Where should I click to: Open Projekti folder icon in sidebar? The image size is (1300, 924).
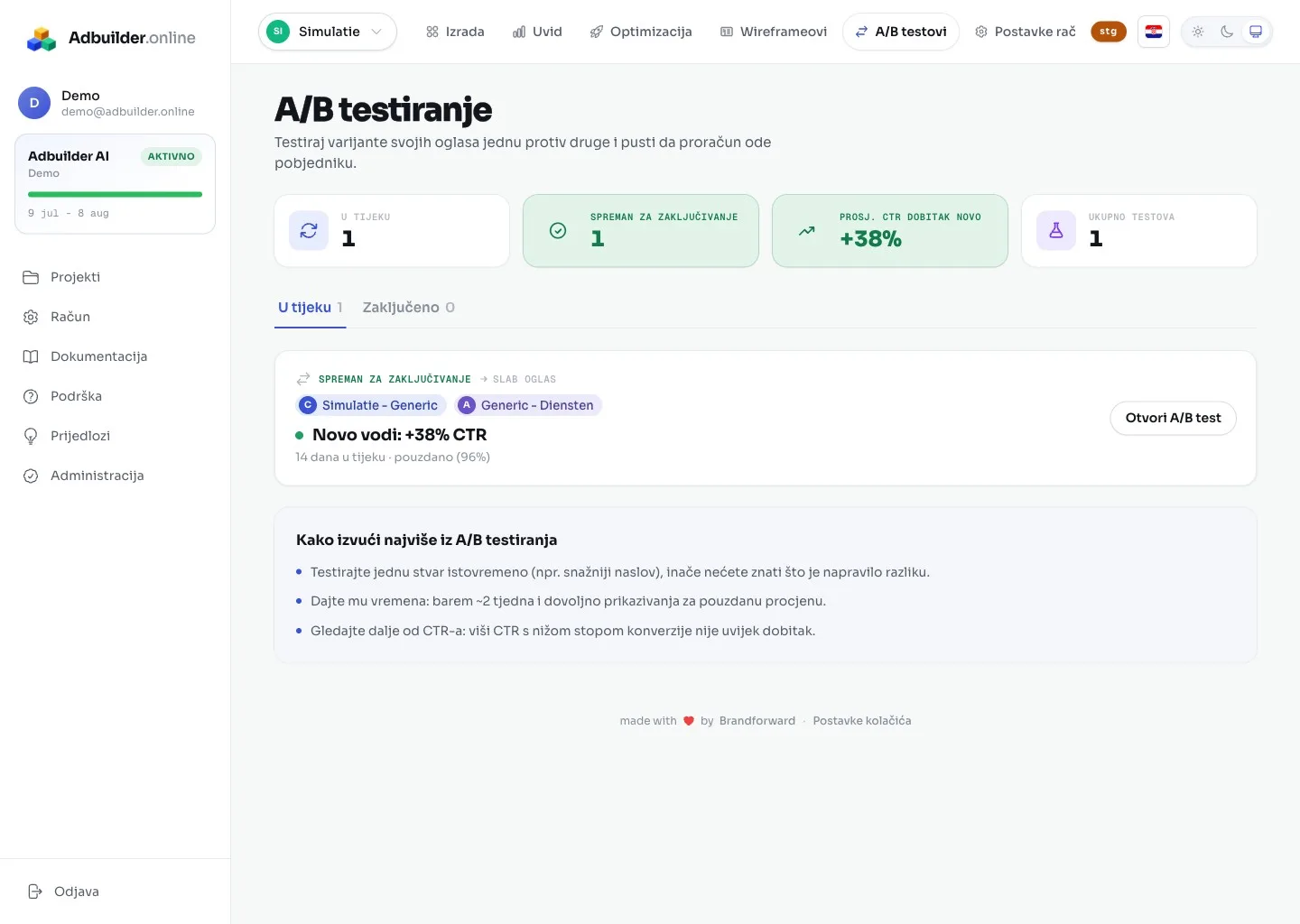pos(31,277)
